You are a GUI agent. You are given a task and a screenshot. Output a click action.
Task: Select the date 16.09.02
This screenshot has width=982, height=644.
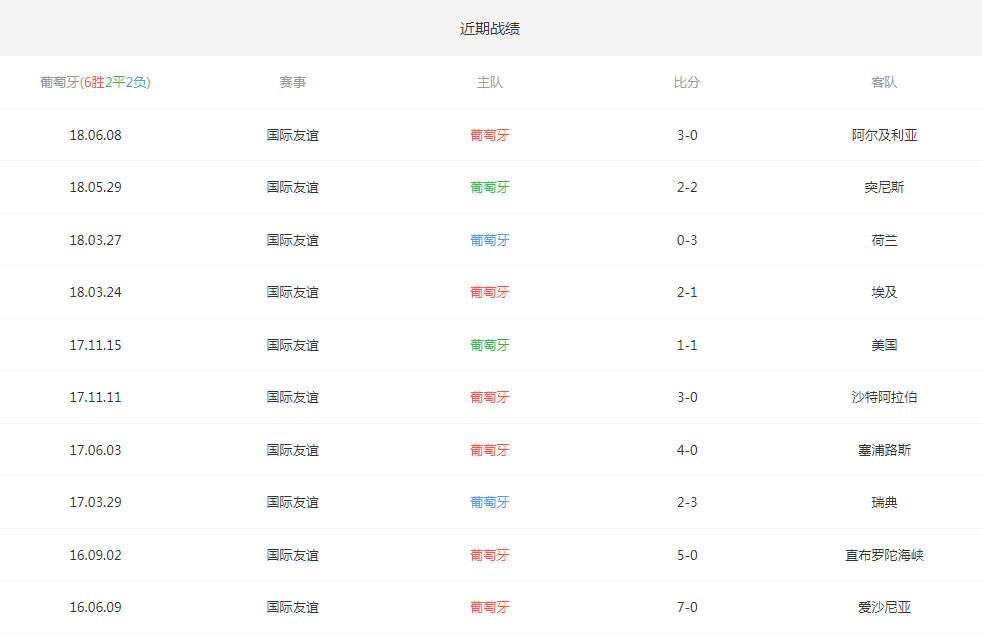95,555
